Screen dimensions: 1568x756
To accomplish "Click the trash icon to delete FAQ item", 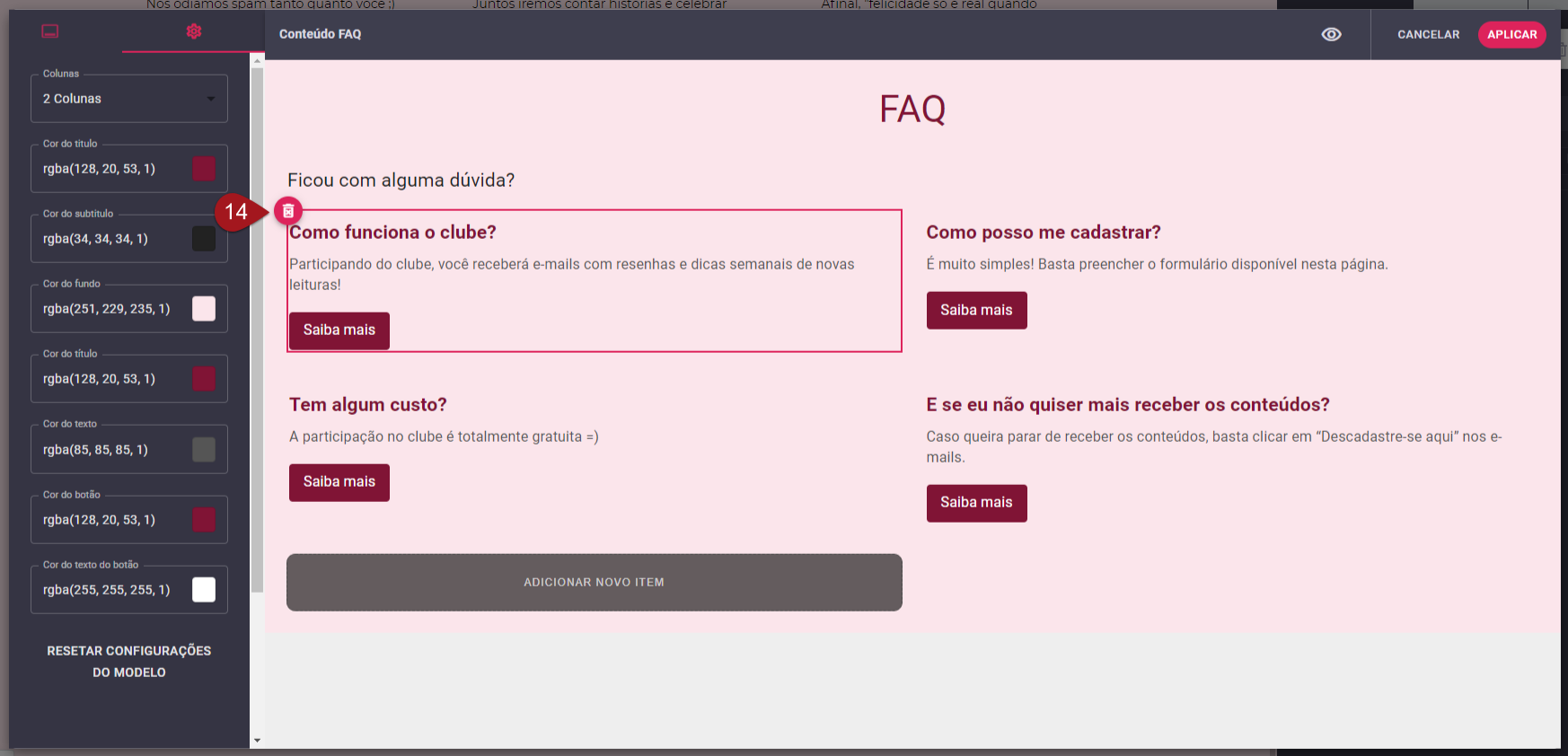I will (x=288, y=211).
